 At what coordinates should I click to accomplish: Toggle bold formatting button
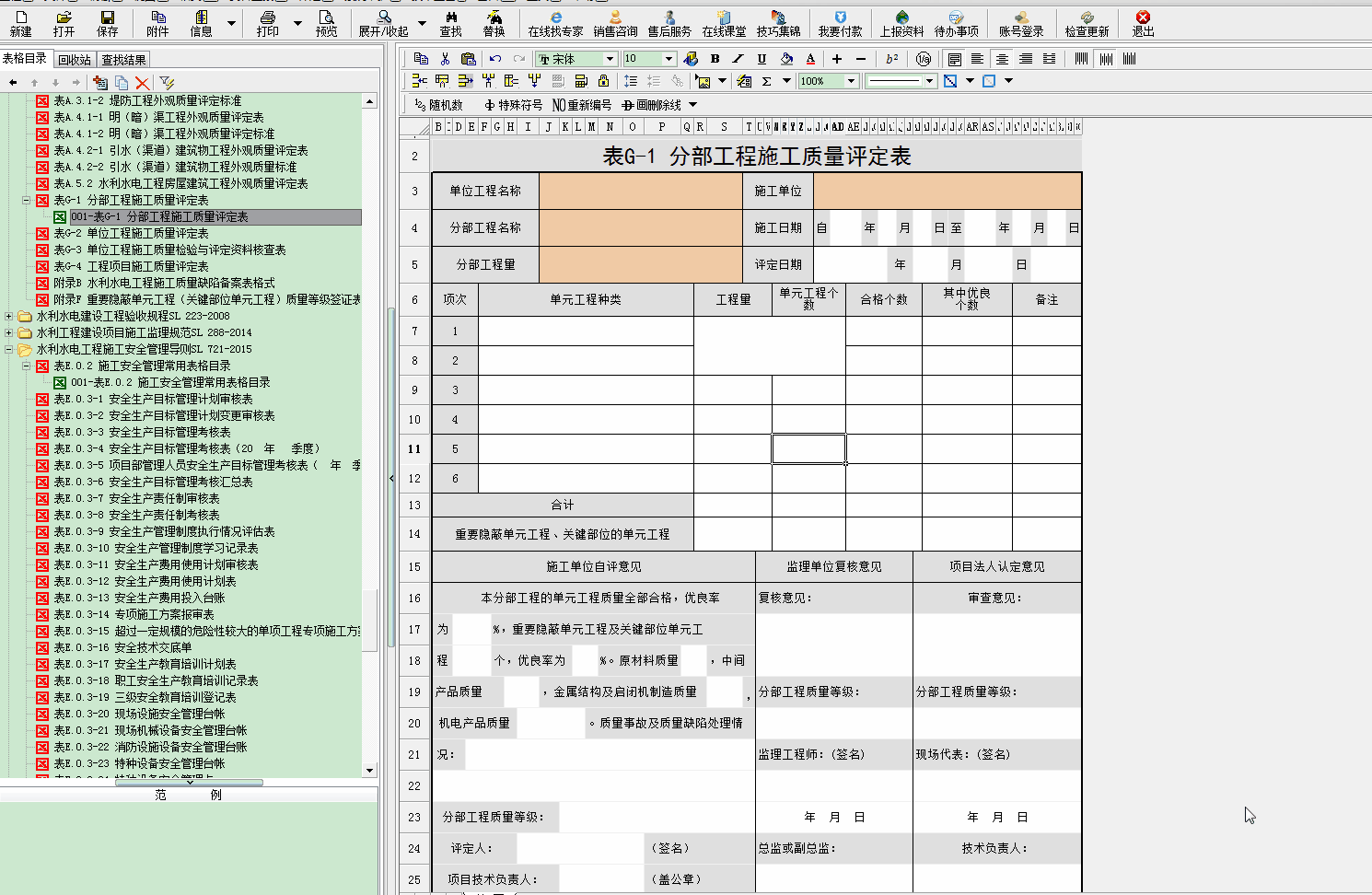(715, 59)
